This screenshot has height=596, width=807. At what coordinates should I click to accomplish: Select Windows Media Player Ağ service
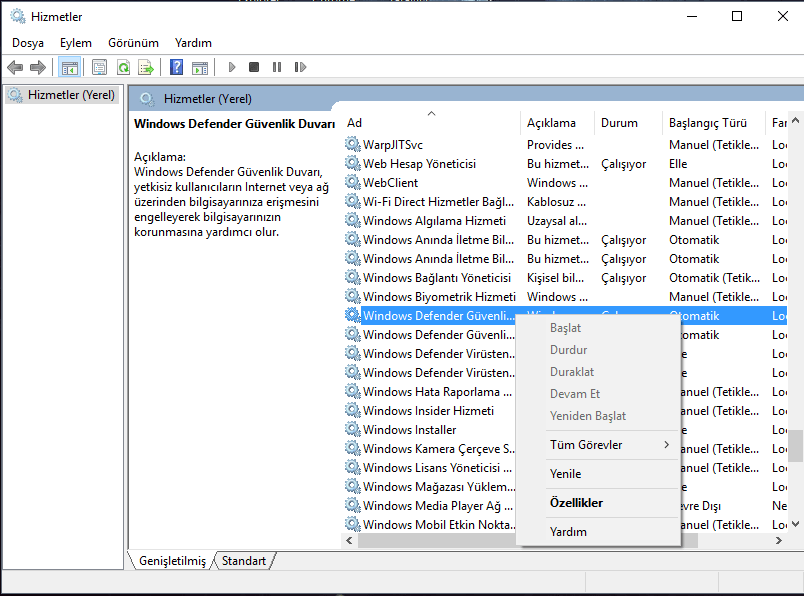(438, 506)
